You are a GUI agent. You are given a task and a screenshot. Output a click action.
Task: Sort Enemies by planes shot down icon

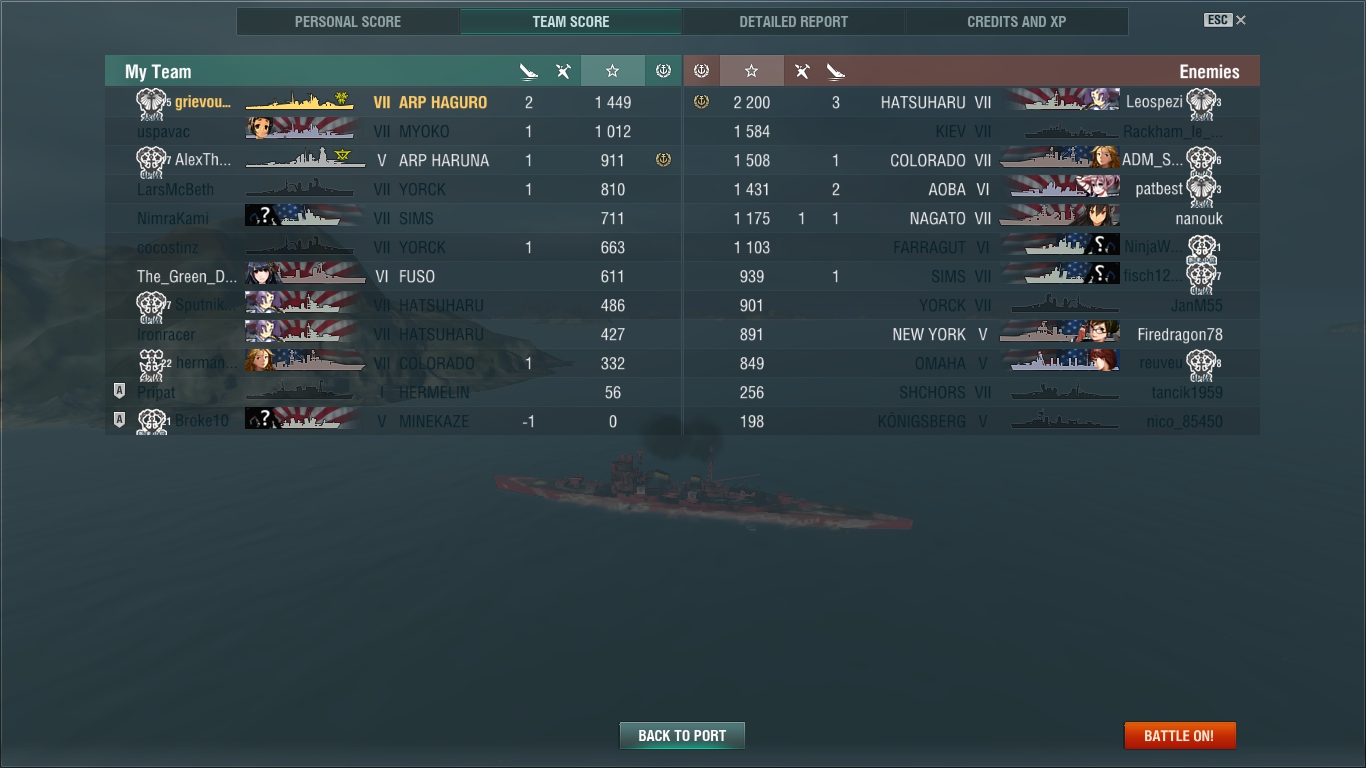[802, 71]
